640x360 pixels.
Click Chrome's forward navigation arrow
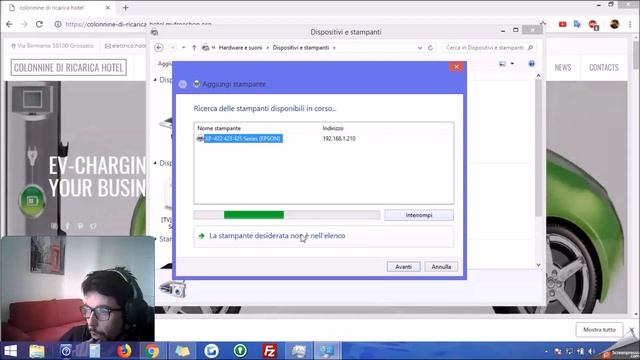pyautogui.click(x=24, y=24)
